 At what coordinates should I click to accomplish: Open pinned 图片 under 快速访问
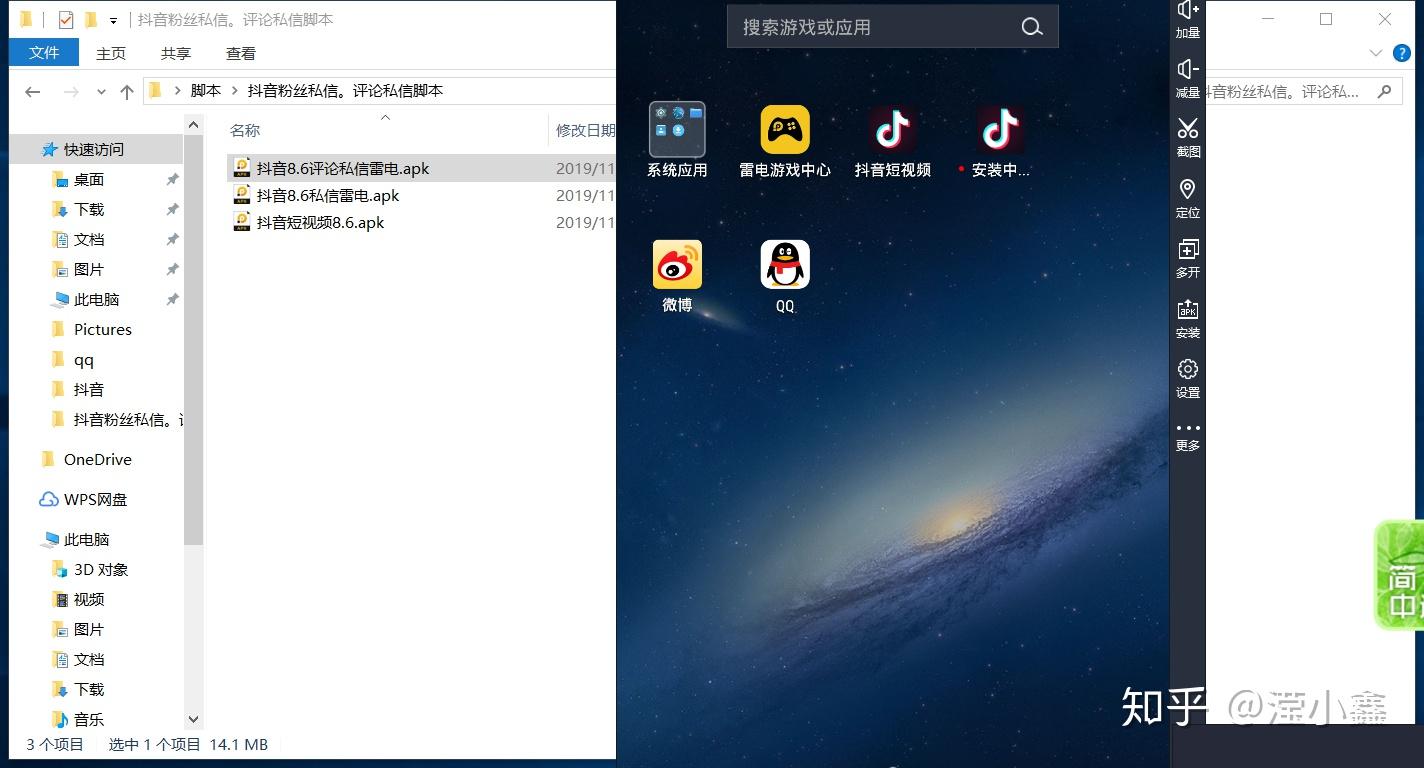pos(89,269)
